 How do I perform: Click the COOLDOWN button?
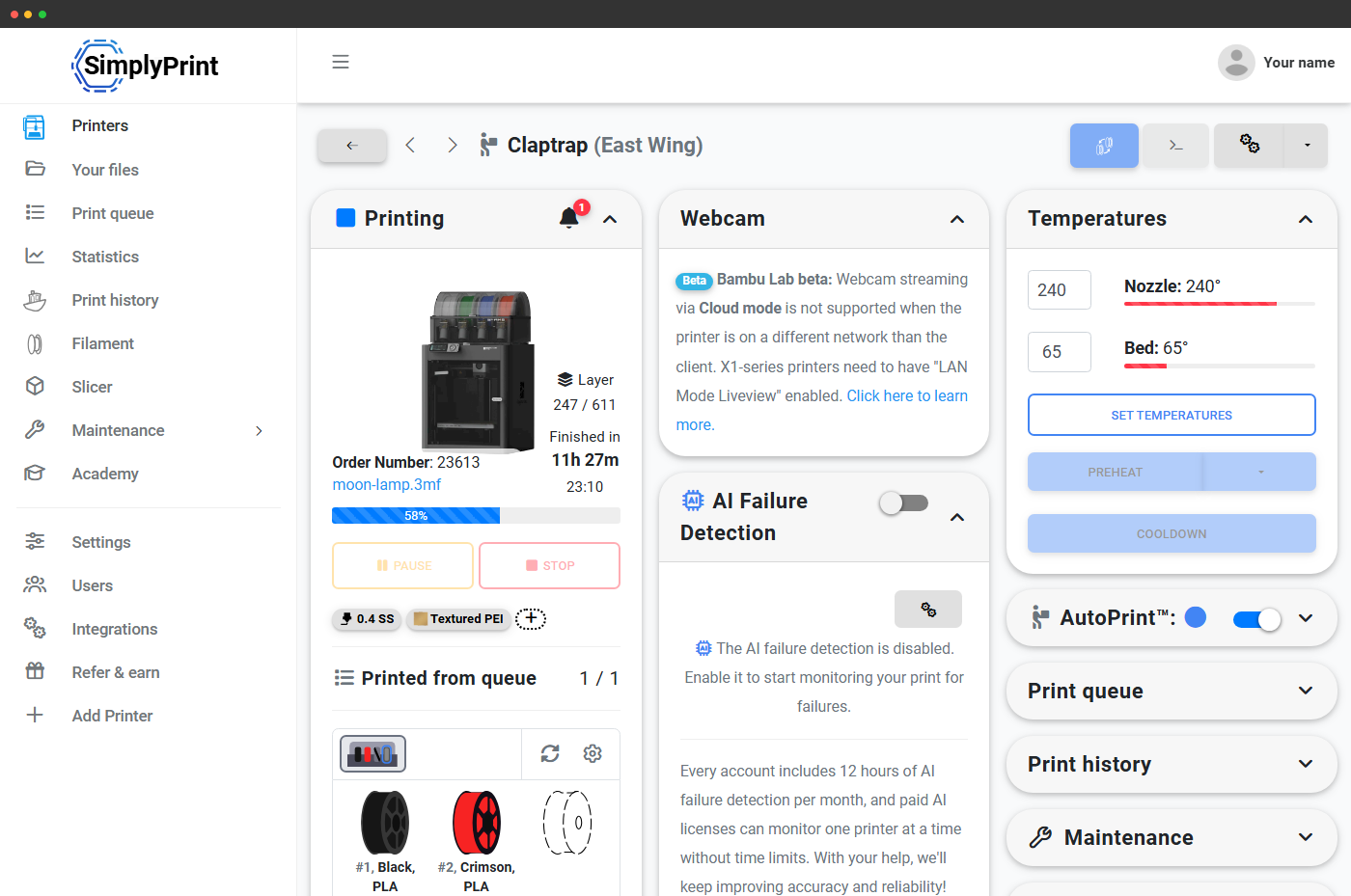(x=1172, y=533)
